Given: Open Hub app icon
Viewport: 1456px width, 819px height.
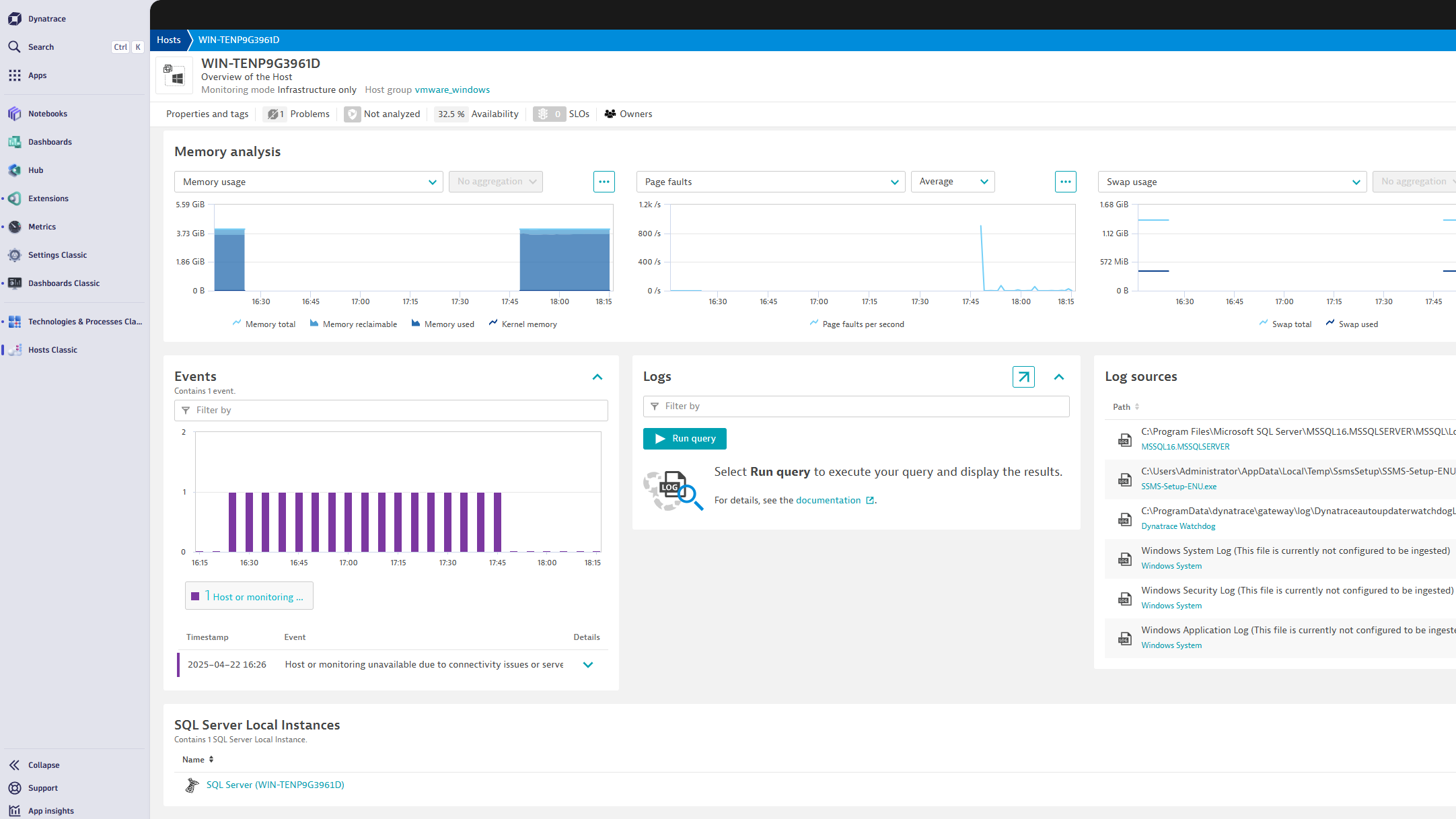Looking at the screenshot, I should 15,170.
